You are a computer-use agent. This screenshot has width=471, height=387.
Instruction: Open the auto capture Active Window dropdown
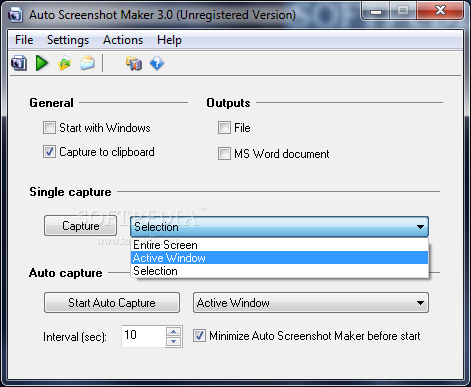pyautogui.click(x=311, y=303)
